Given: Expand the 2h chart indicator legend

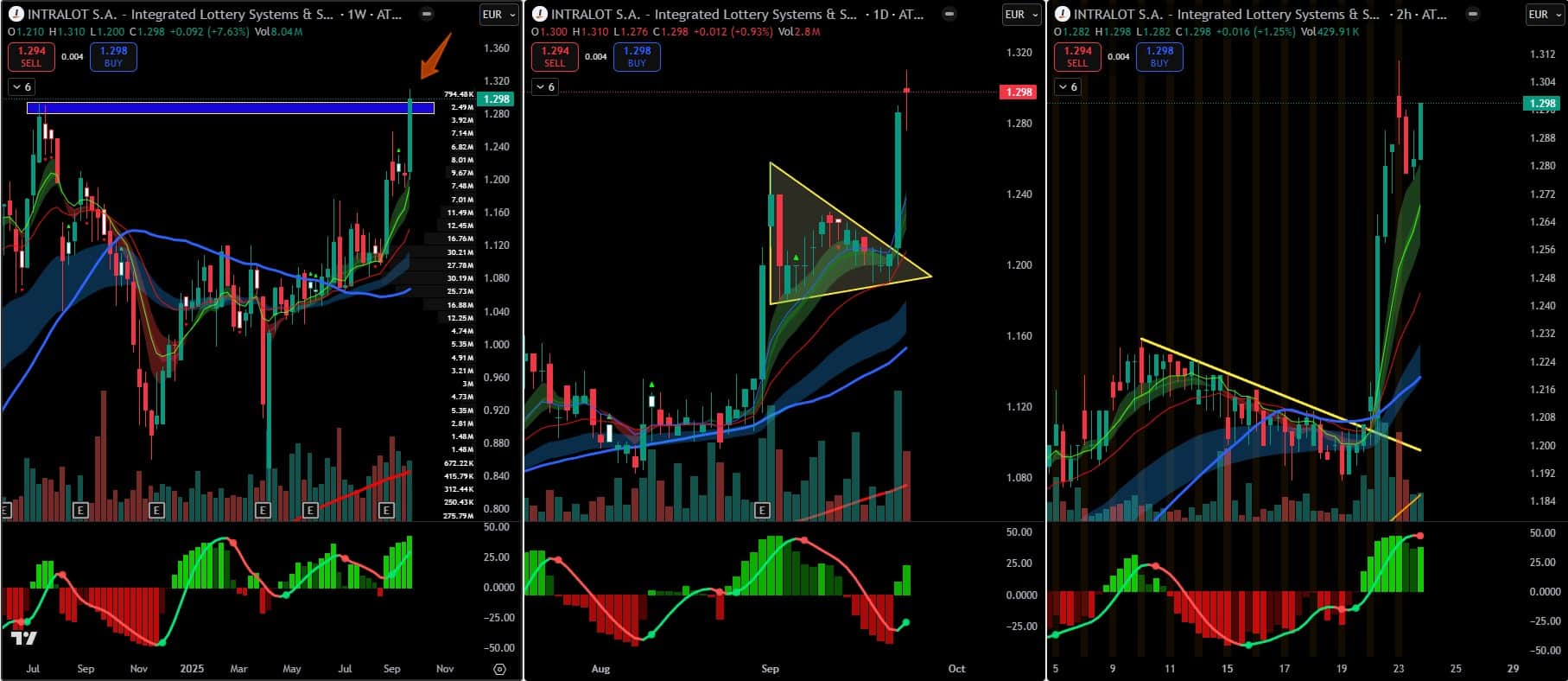Looking at the screenshot, I should (1068, 87).
